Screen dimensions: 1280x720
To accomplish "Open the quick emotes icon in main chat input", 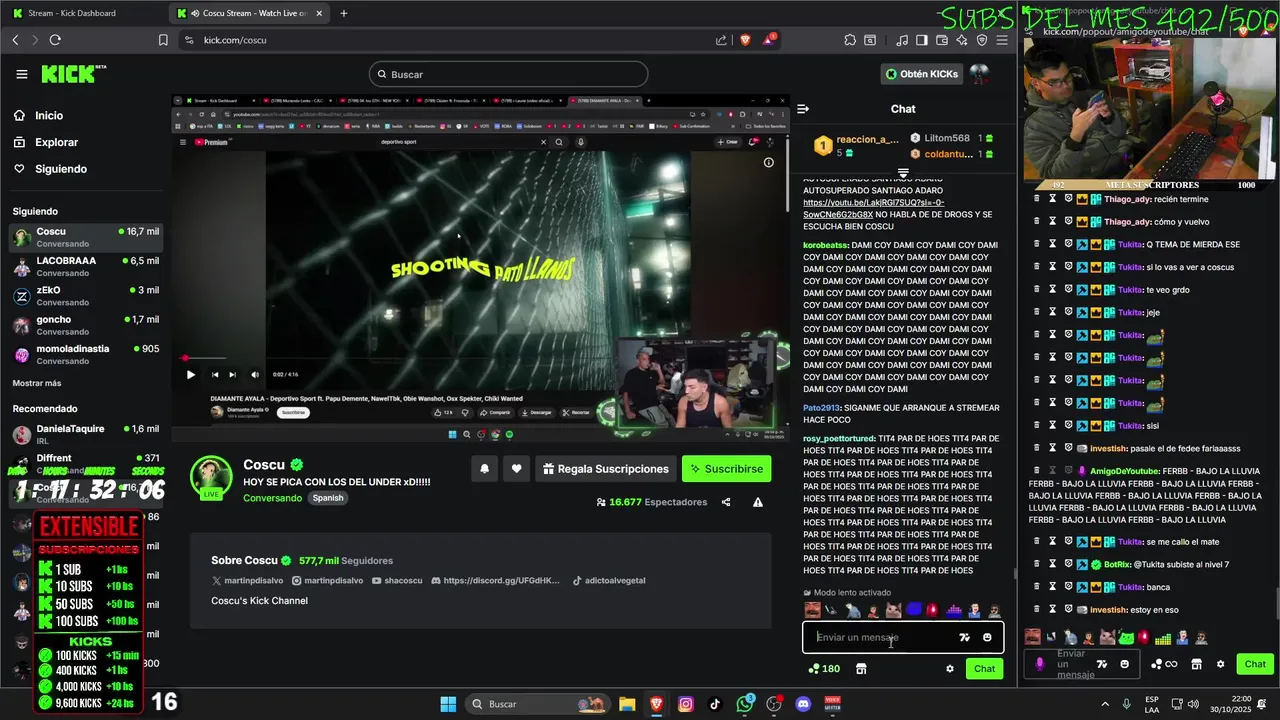I will click(964, 637).
